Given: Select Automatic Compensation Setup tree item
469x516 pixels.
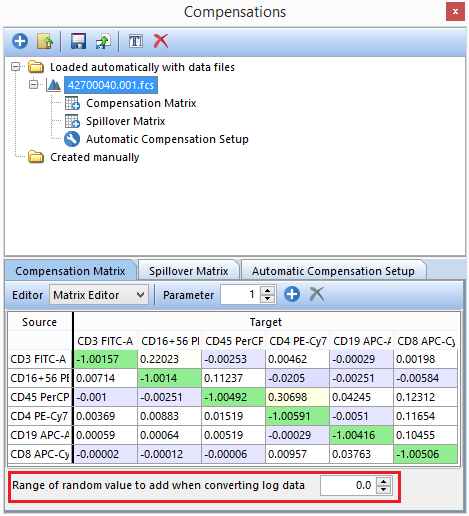Looking at the screenshot, I should (x=167, y=139).
